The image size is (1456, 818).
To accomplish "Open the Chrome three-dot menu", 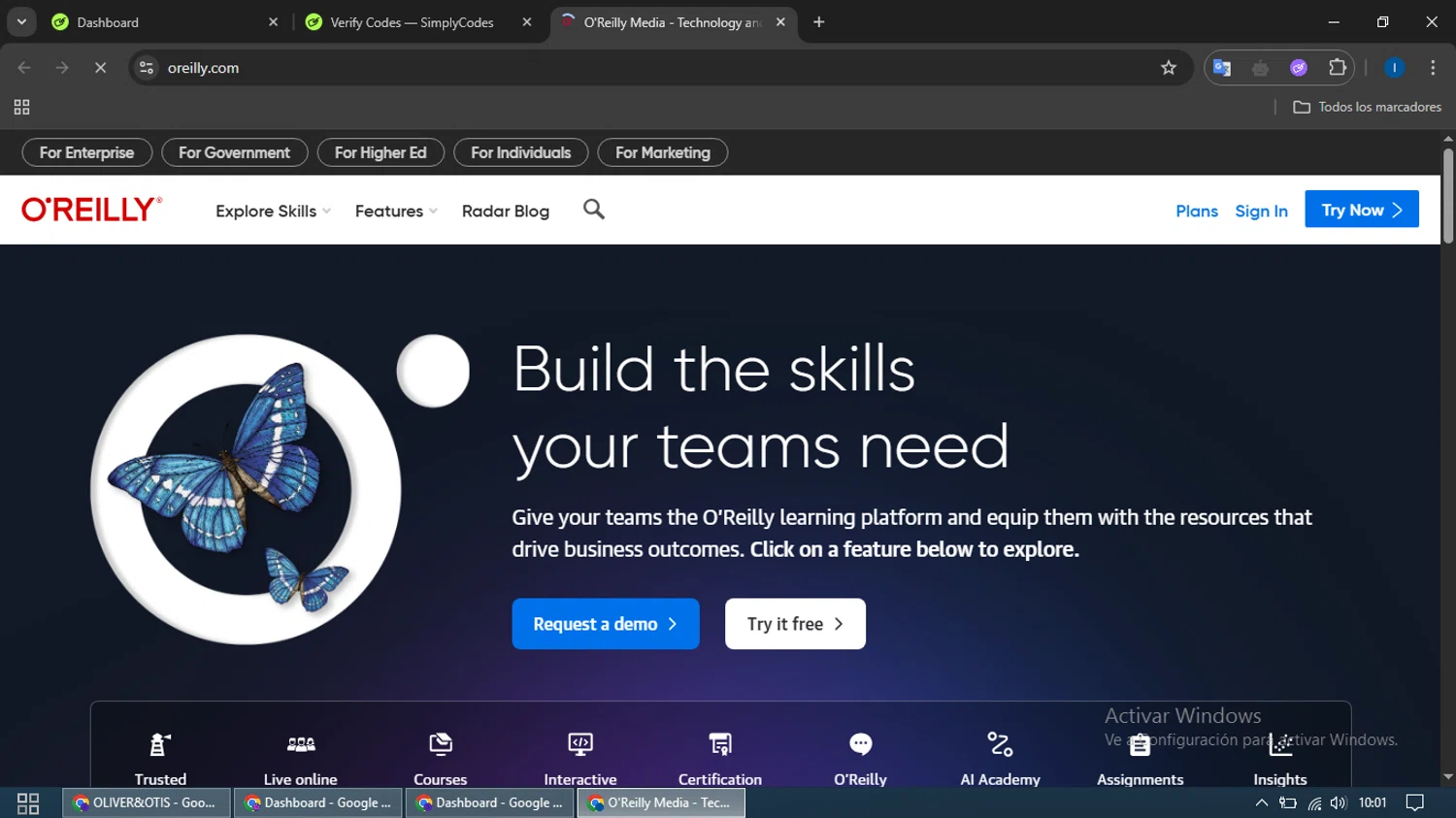I will click(x=1433, y=68).
